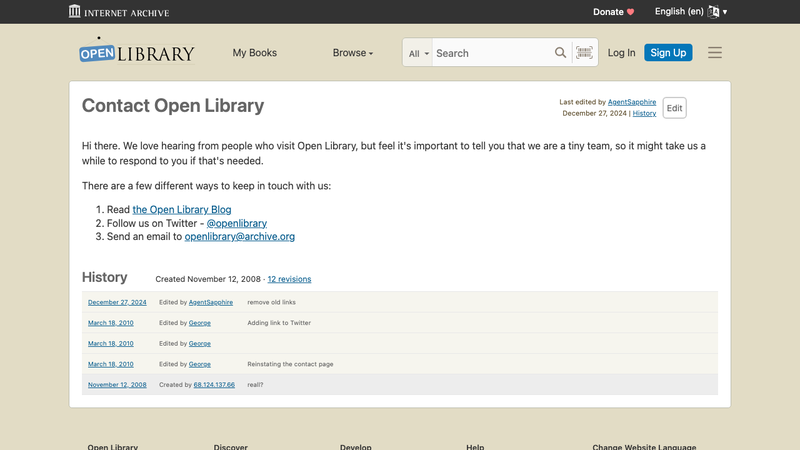Screen dimensions: 800x450
Task: Open My Books
Action: [x=255, y=53]
